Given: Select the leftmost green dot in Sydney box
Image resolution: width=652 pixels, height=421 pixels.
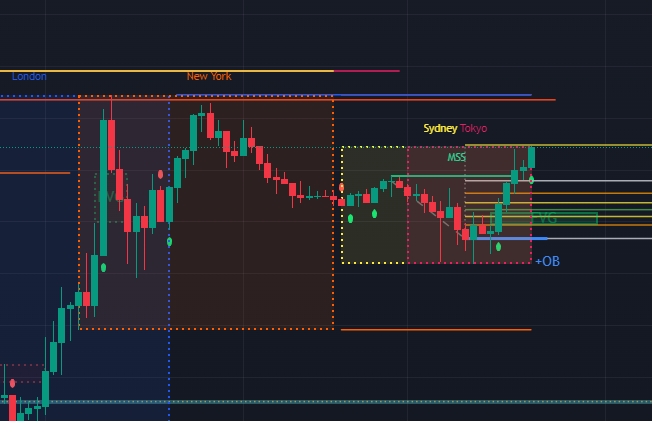Looking at the screenshot, I should pyautogui.click(x=350, y=218).
